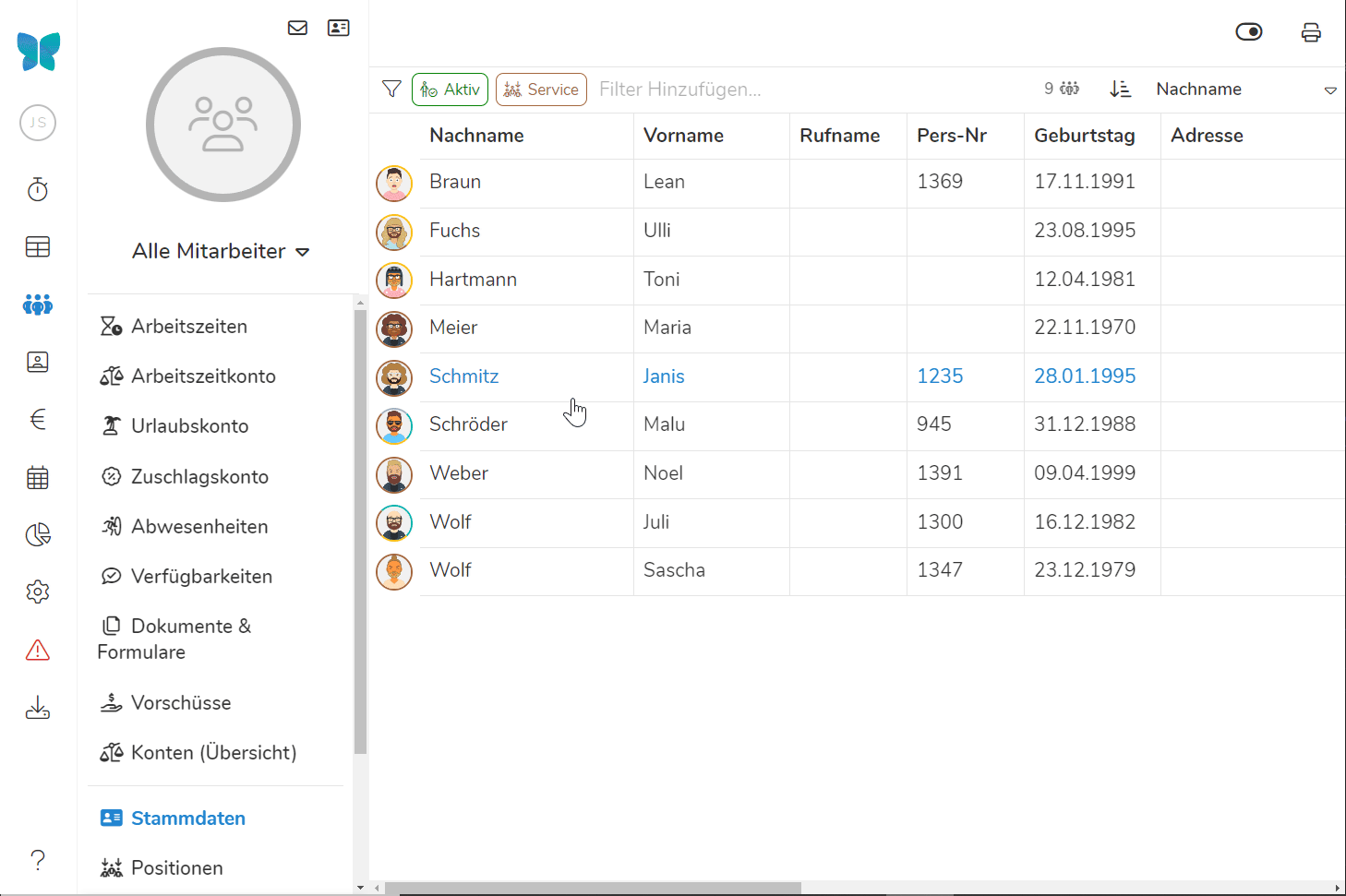This screenshot has height=896, width=1346.
Task: Toggle the switch next to the printer
Action: point(1249,32)
